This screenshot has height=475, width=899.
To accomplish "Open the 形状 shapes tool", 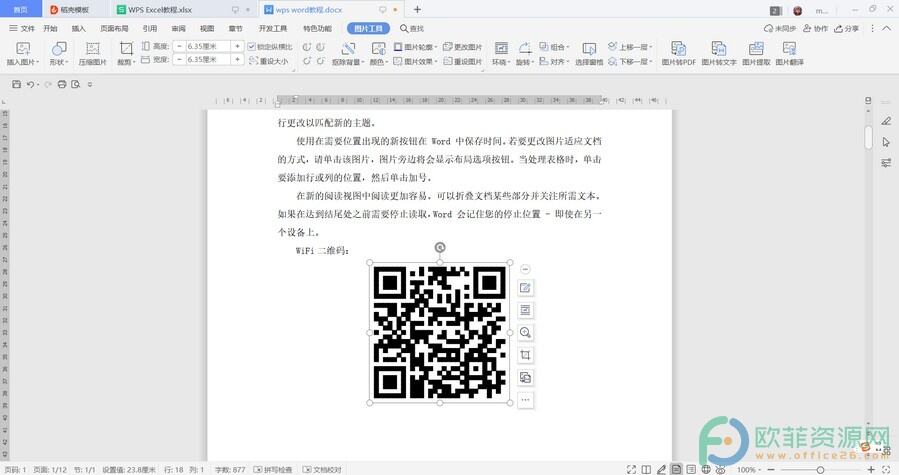I will point(58,53).
